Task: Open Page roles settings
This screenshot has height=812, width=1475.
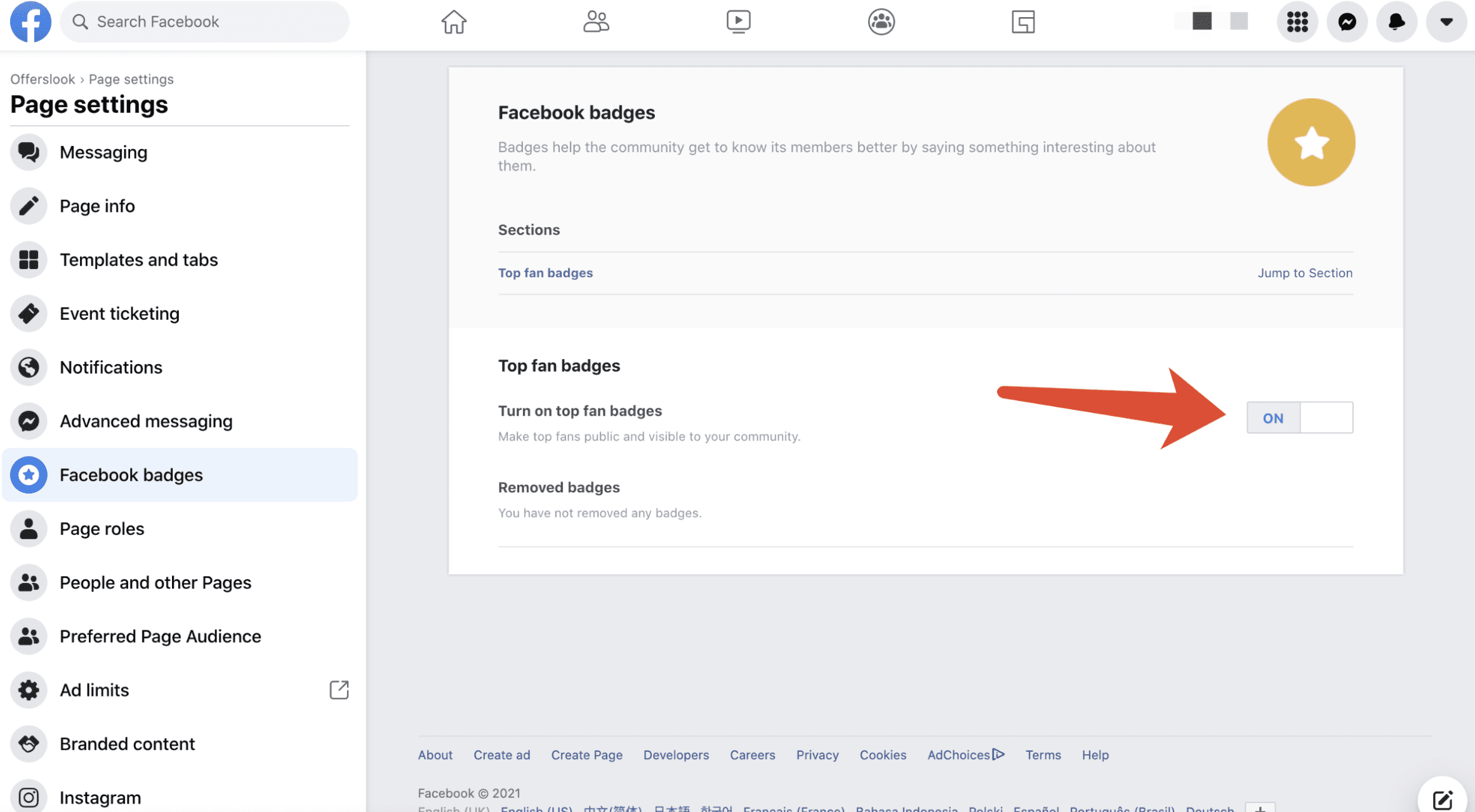Action: point(102,528)
